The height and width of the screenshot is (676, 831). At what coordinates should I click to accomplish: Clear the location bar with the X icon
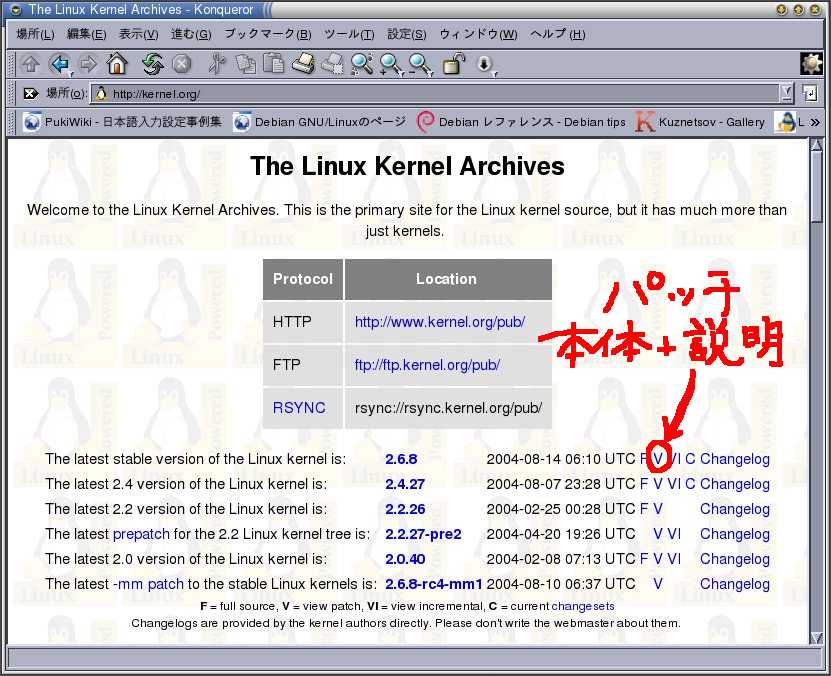[x=31, y=93]
